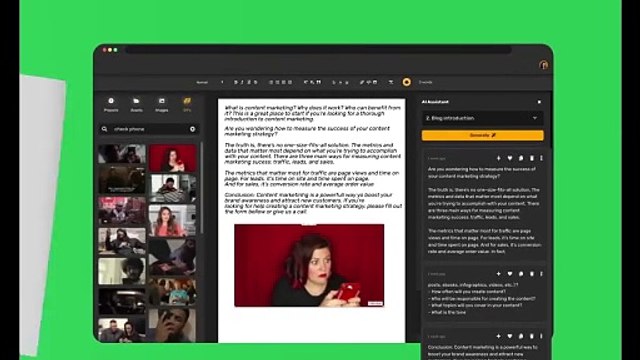Delete the 'Conclusion: Content marketing' result in AI panel

pos(531,336)
